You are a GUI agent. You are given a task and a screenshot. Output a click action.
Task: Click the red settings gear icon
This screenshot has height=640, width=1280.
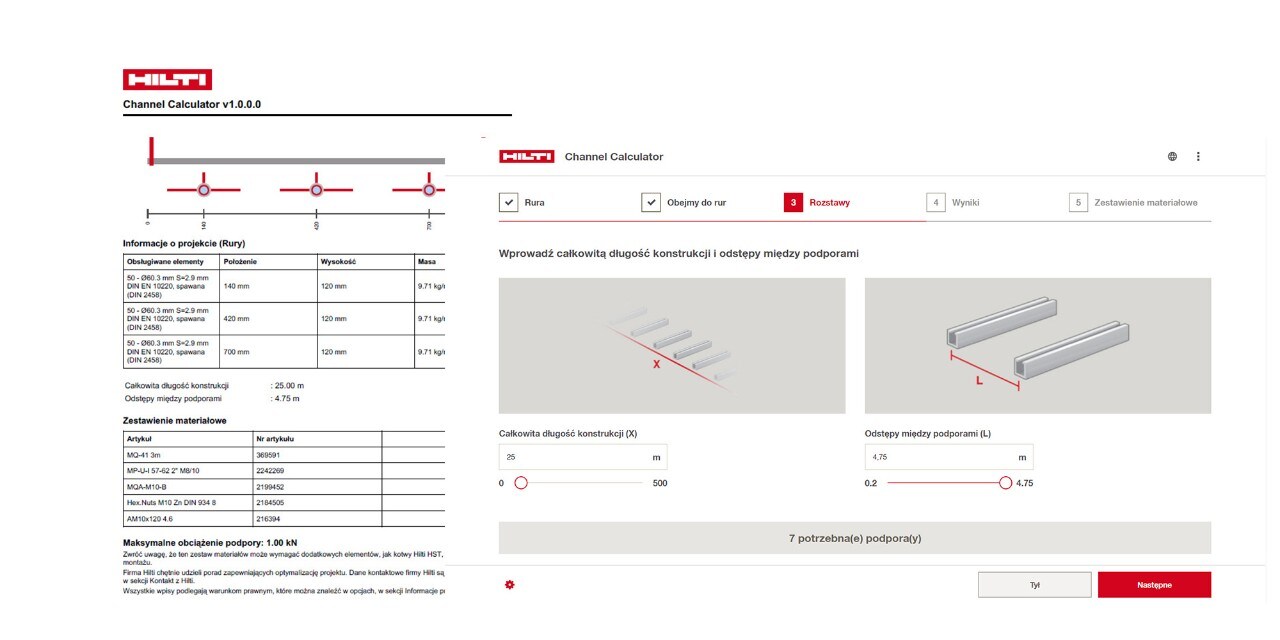point(509,584)
